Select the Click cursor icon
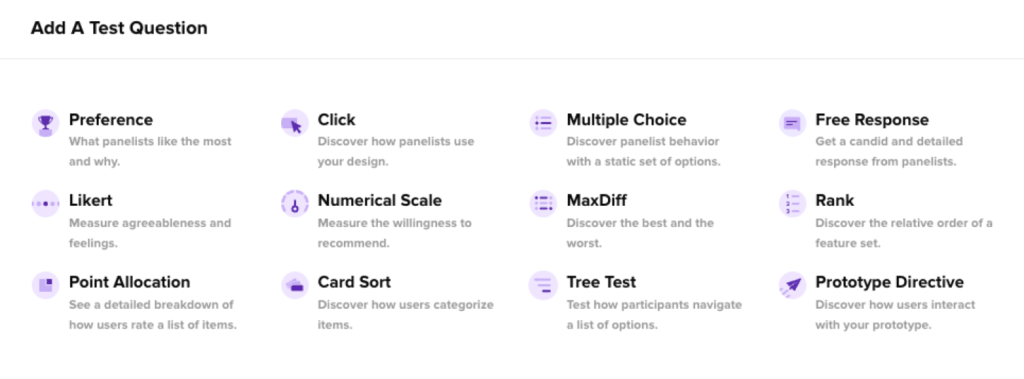1024x379 pixels. coord(295,123)
